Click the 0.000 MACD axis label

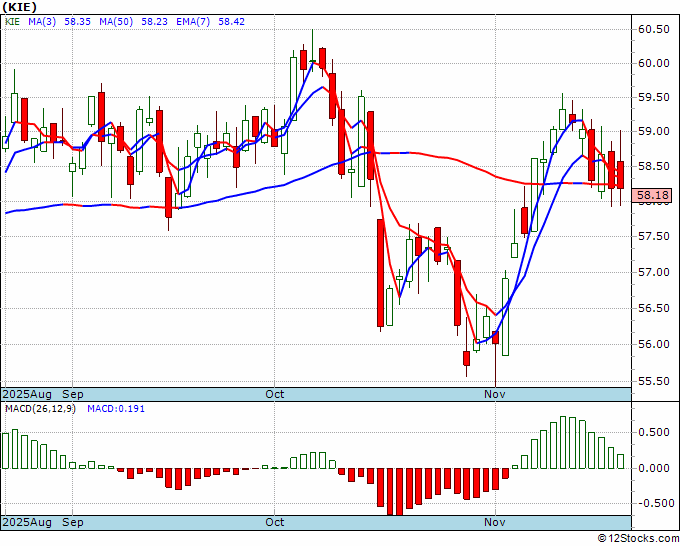coord(654,468)
